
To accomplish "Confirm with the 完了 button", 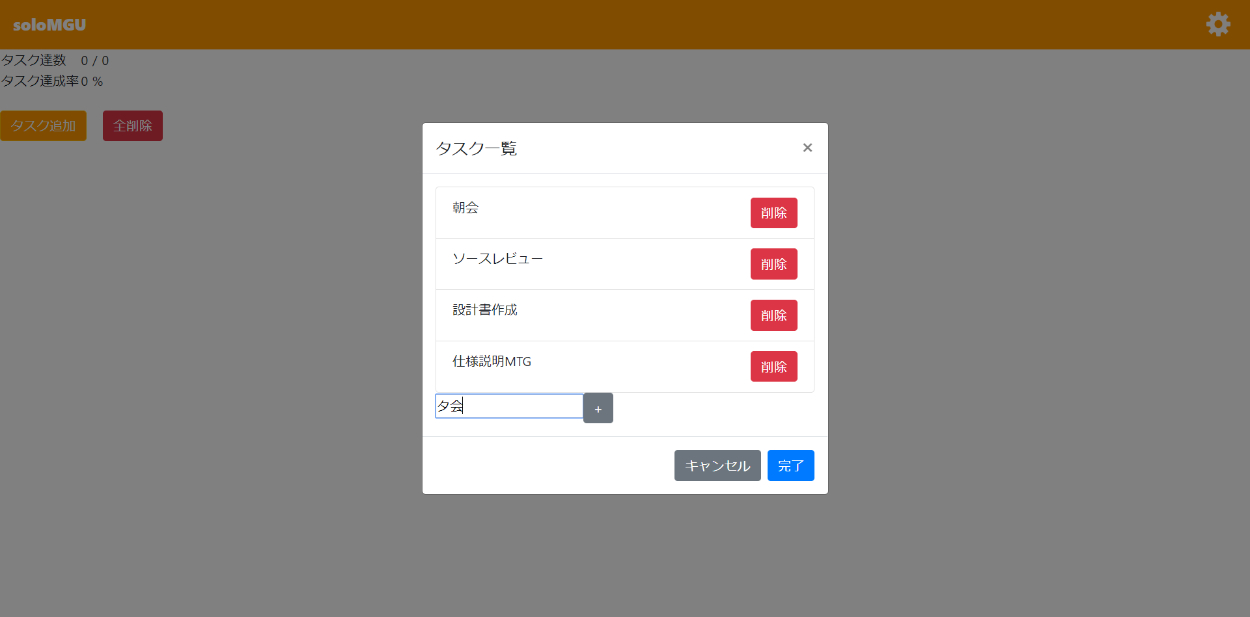I will [x=790, y=466].
